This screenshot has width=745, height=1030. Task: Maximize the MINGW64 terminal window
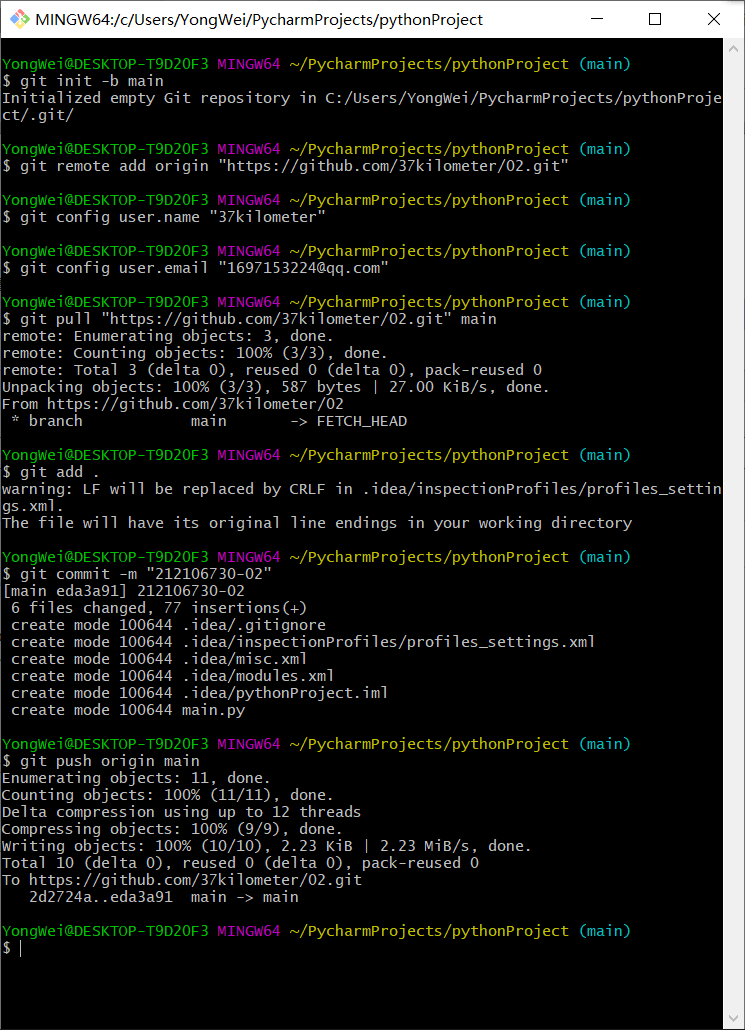point(655,19)
